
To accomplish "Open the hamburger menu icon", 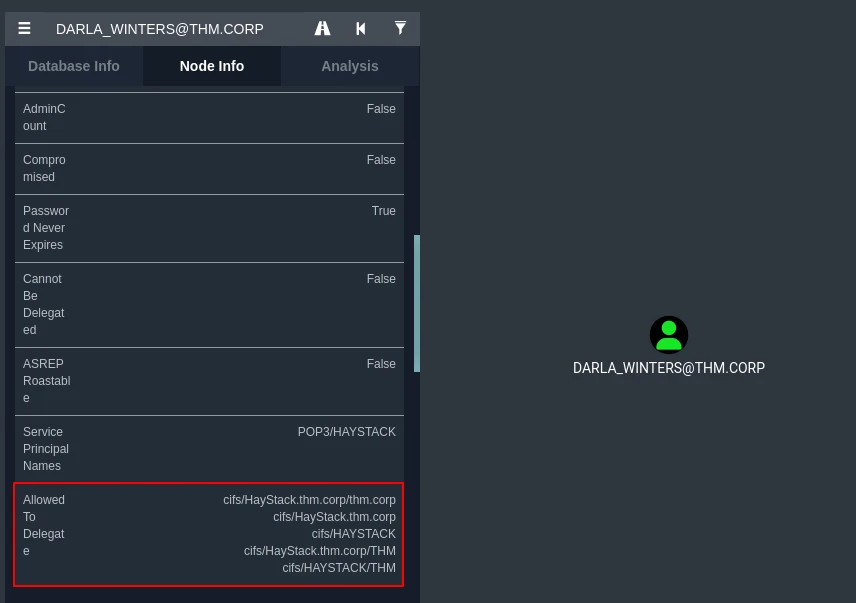I will (x=24, y=29).
